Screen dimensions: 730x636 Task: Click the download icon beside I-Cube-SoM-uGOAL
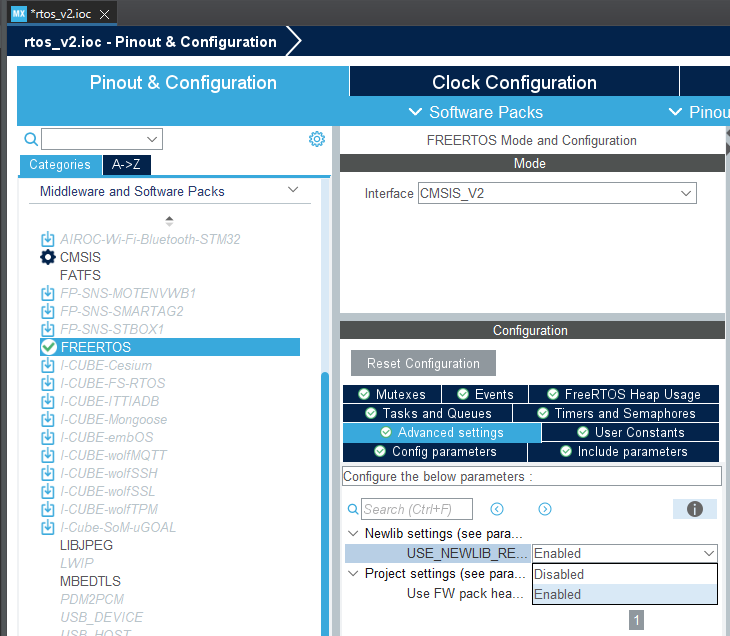click(47, 528)
